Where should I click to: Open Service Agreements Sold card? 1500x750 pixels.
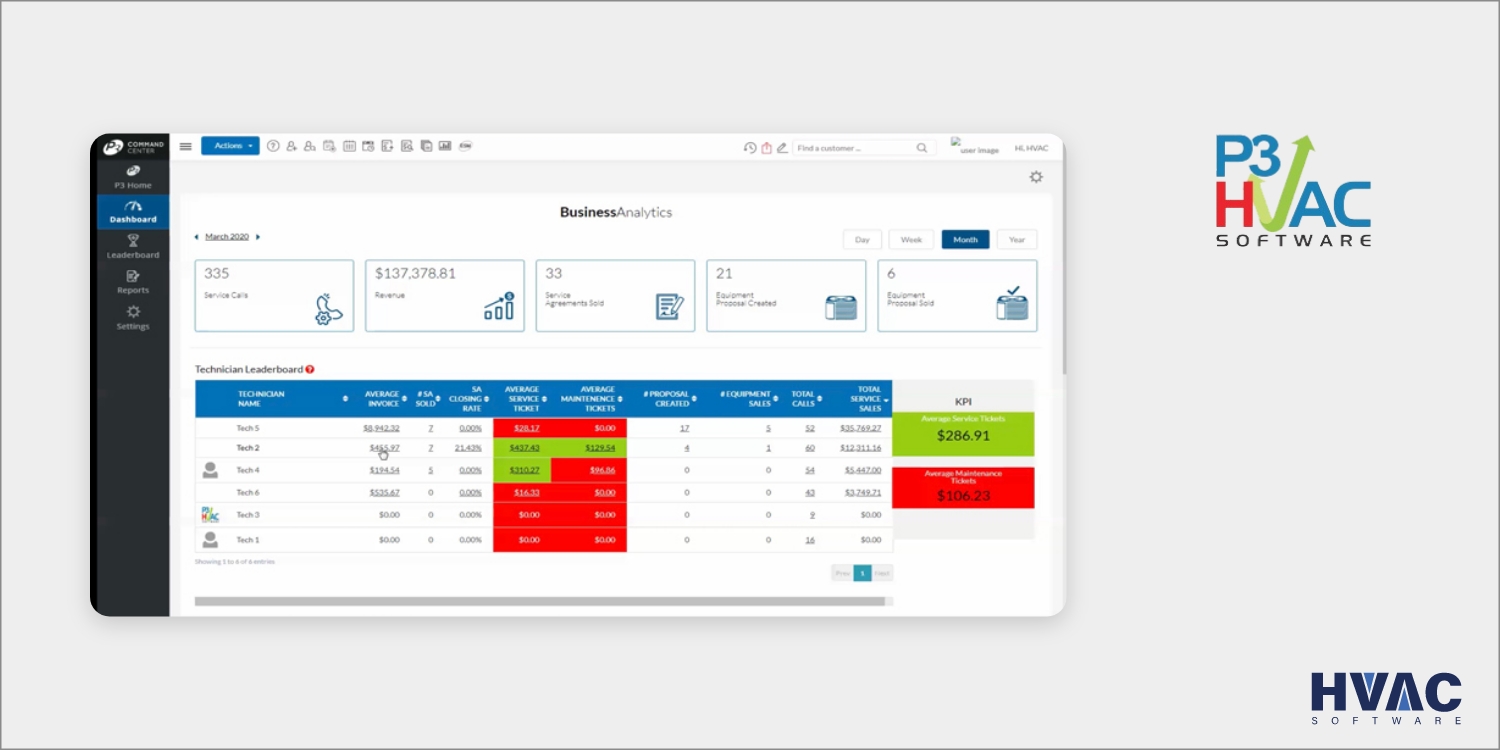[615, 296]
